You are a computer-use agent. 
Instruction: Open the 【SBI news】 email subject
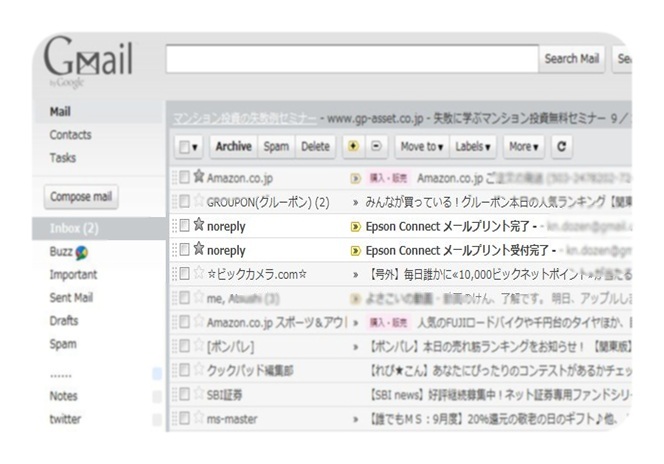click(x=501, y=395)
